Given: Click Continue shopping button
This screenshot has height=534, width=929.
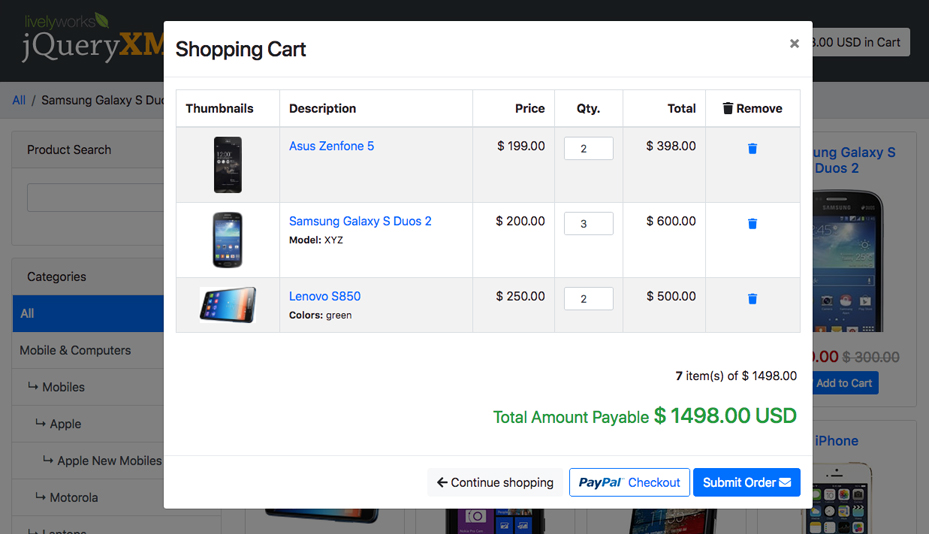Looking at the screenshot, I should tap(495, 482).
